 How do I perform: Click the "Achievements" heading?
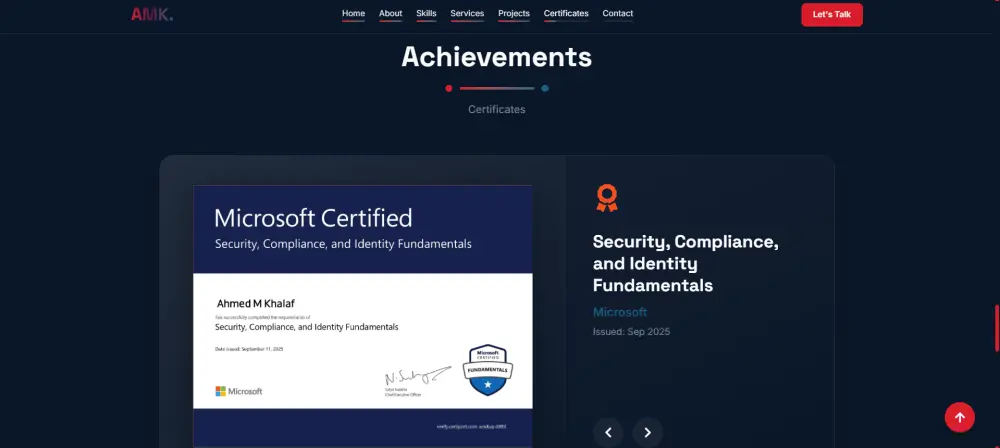(x=496, y=57)
